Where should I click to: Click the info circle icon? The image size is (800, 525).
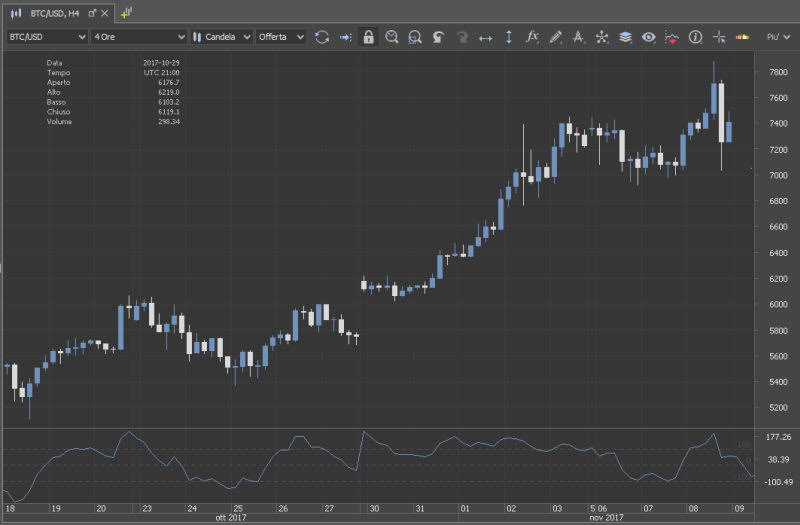click(695, 37)
